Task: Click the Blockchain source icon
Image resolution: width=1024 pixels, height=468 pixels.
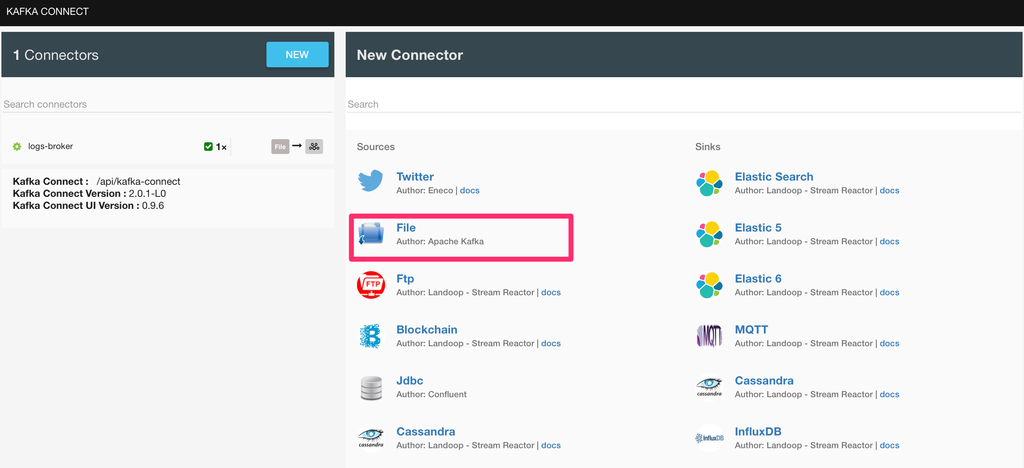Action: click(370, 336)
